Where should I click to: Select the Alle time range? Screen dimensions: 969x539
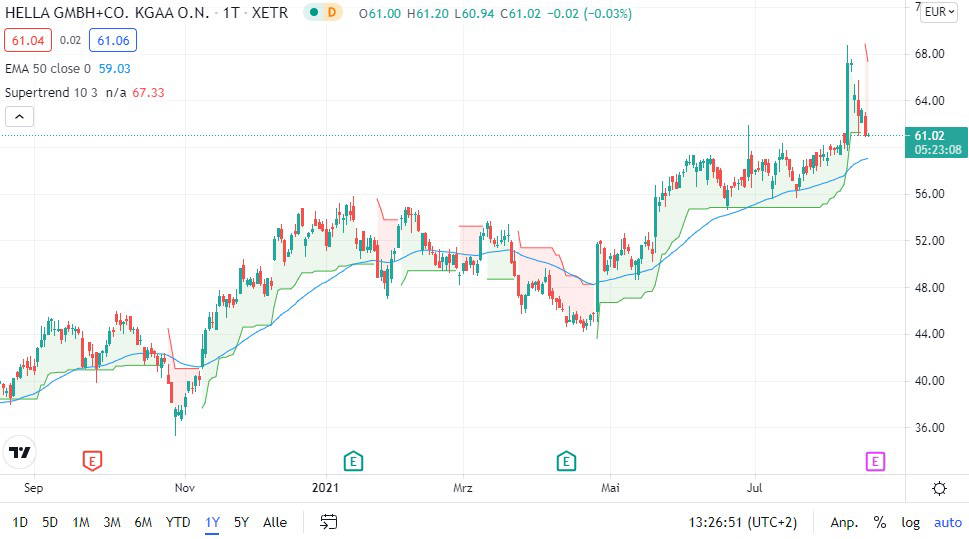[x=275, y=522]
